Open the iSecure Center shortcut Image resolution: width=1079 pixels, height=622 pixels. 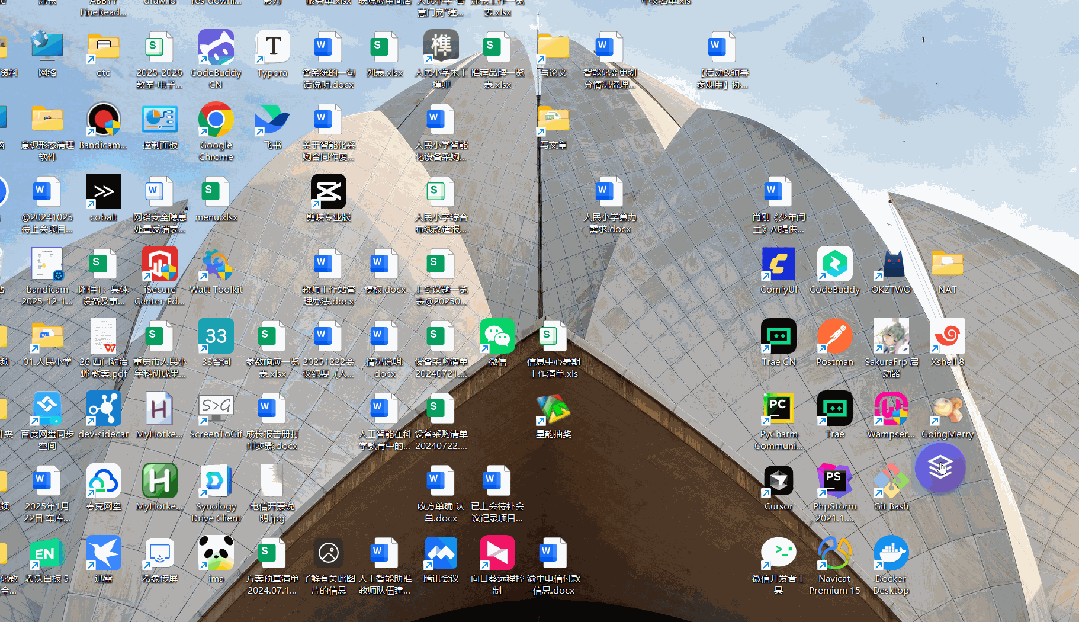(x=160, y=265)
